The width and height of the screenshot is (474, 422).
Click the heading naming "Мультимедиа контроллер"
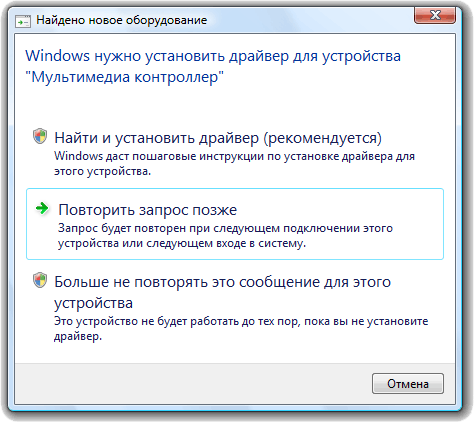[213, 66]
